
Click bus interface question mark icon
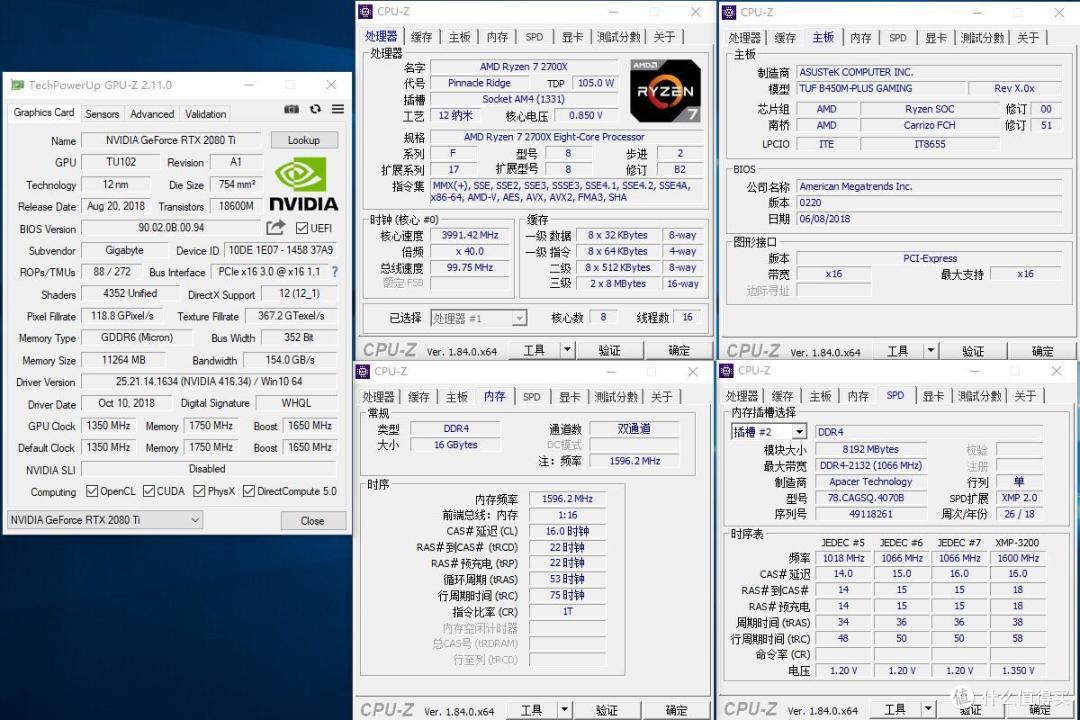(335, 271)
